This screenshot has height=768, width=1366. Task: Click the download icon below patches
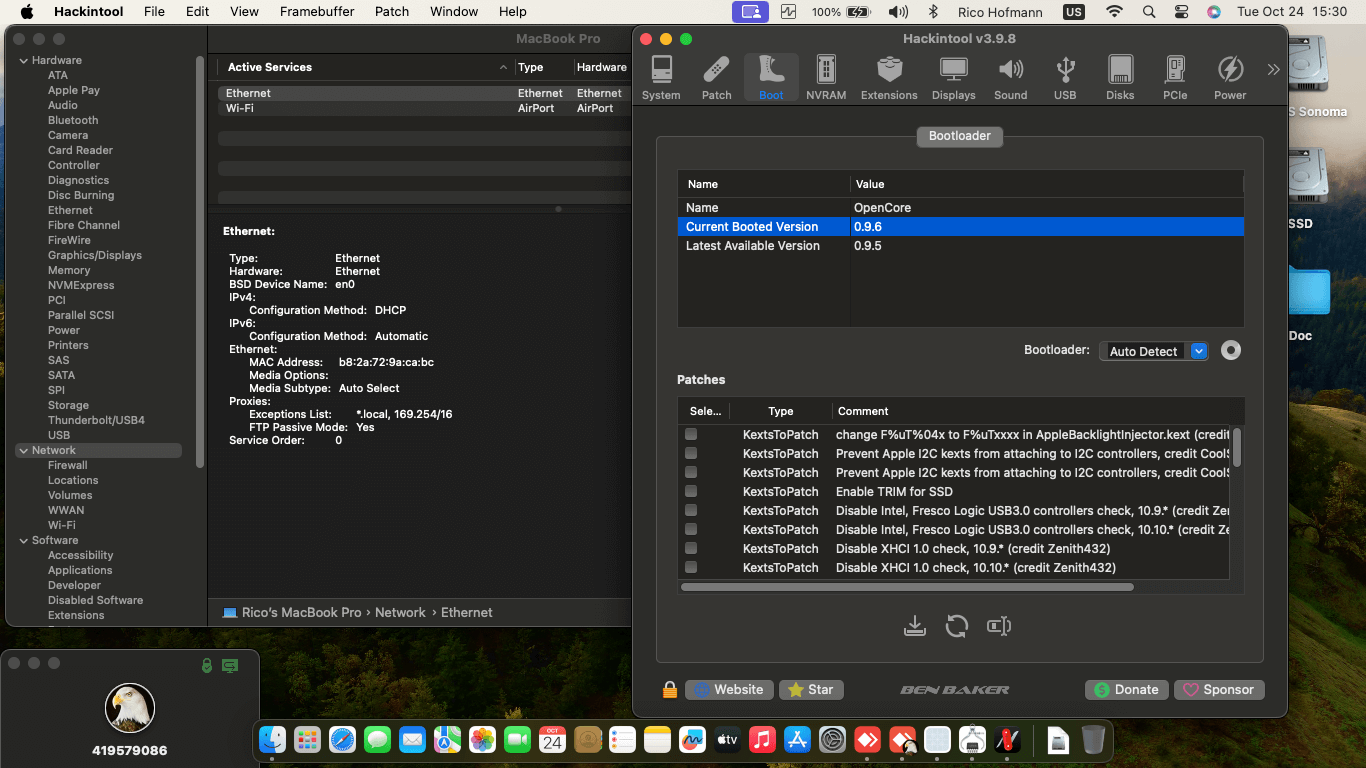click(914, 626)
